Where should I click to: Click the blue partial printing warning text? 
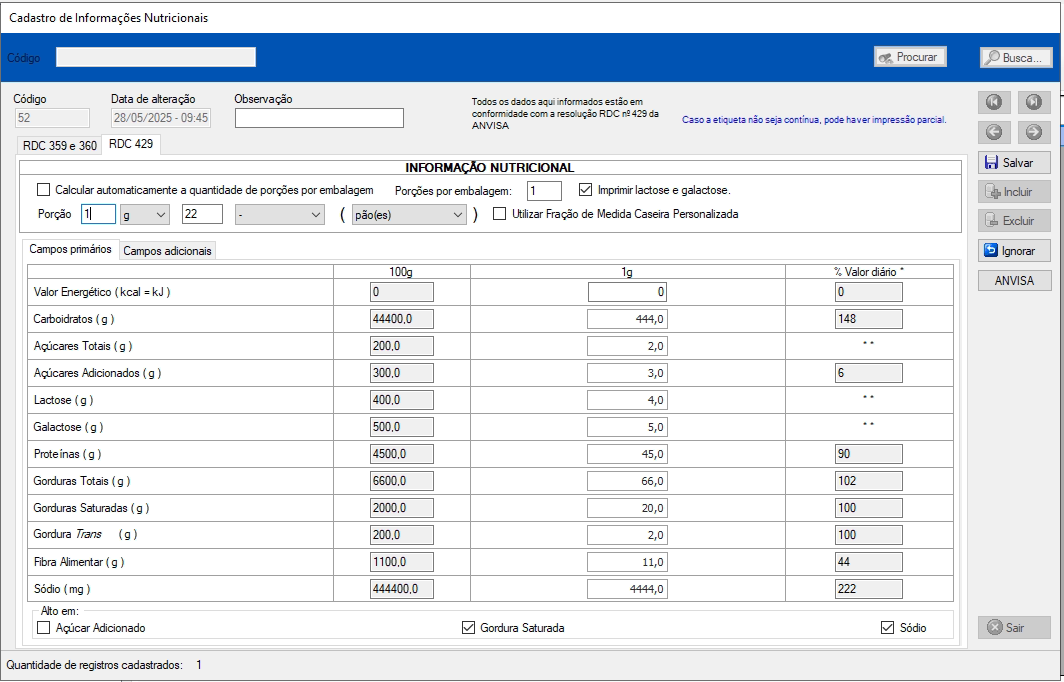coord(814,119)
